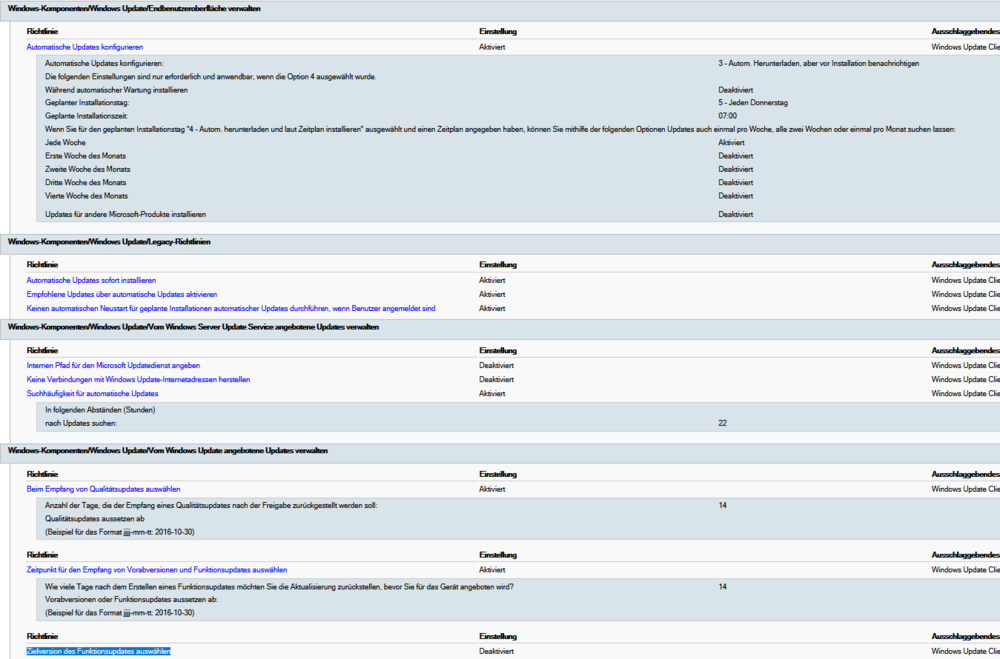Click the '07:00' installation time value
1000x659 pixels.
(x=728, y=116)
